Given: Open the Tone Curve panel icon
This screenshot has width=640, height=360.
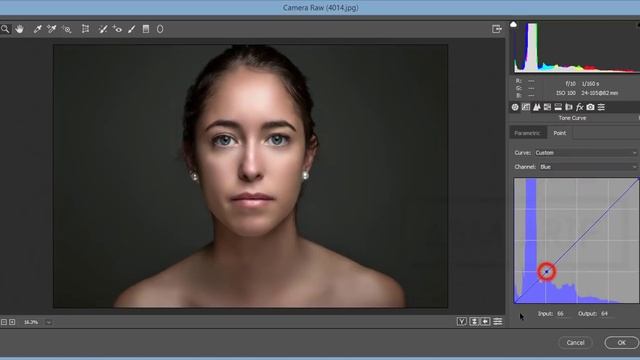Looking at the screenshot, I should click(526, 107).
